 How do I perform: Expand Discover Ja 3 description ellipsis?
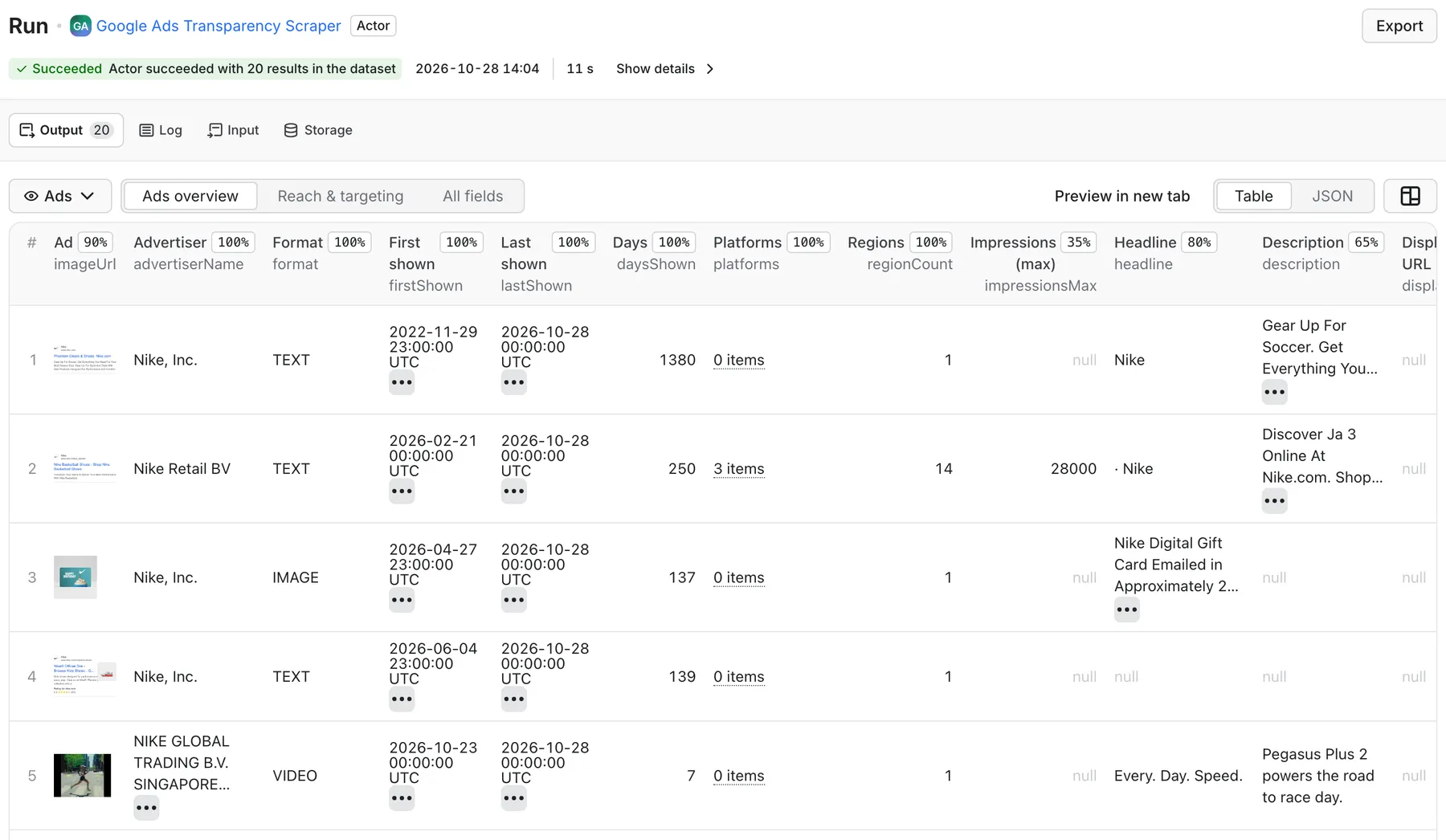point(1274,501)
